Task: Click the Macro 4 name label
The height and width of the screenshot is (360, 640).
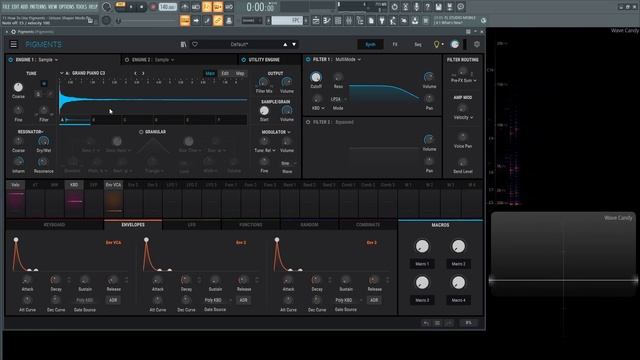Action: pyautogui.click(x=458, y=300)
